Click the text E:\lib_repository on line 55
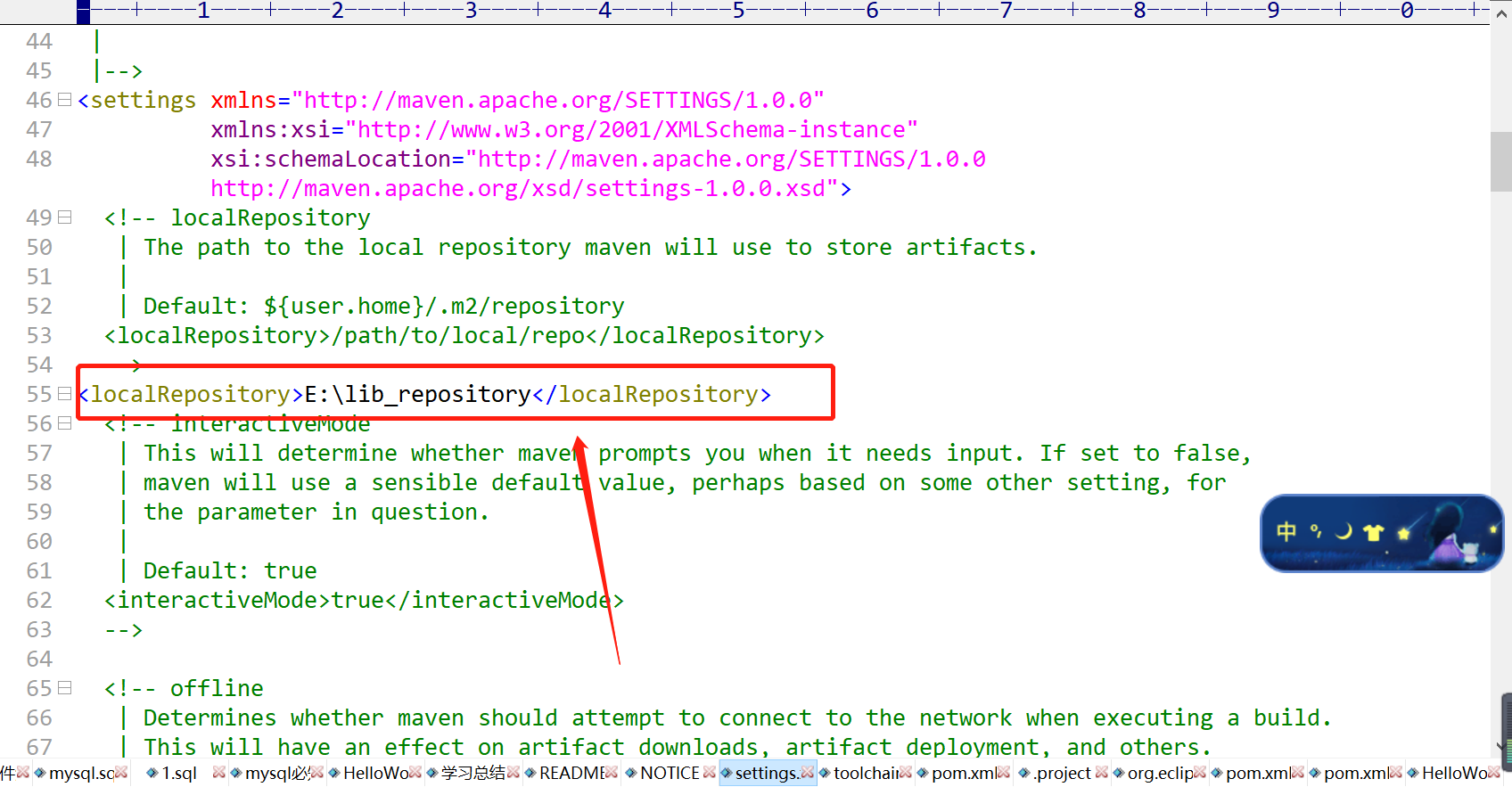The image size is (1512, 787). coord(418,394)
